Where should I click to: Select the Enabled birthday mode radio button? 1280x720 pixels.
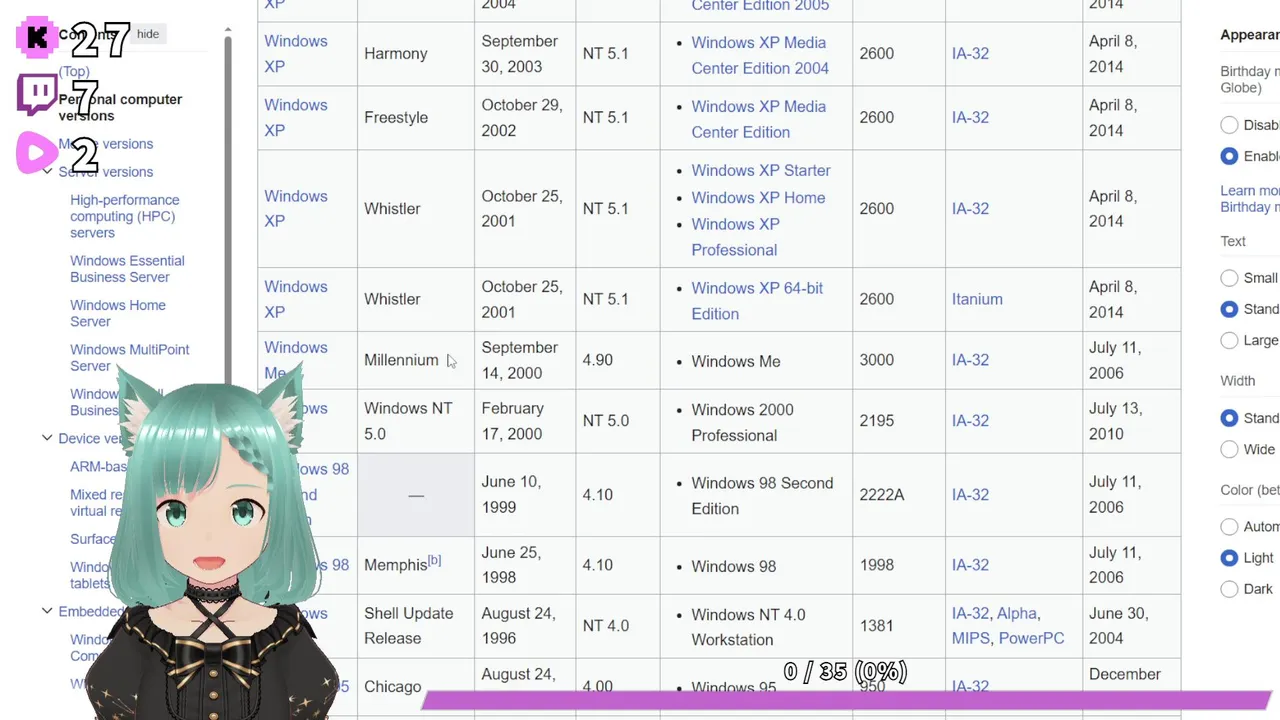coord(1229,156)
